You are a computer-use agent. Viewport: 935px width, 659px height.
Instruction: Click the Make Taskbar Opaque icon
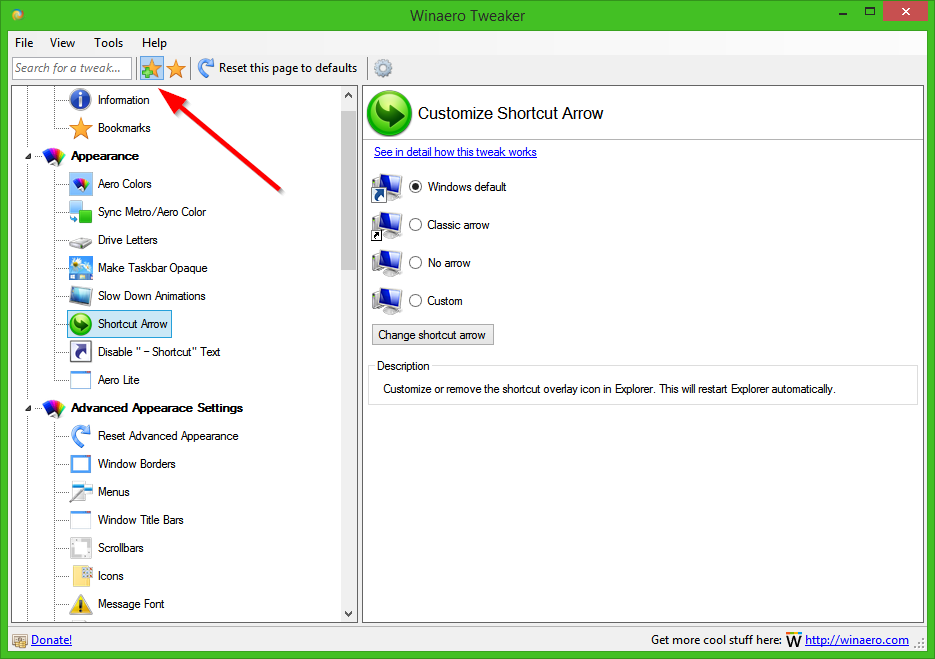pyautogui.click(x=81, y=268)
